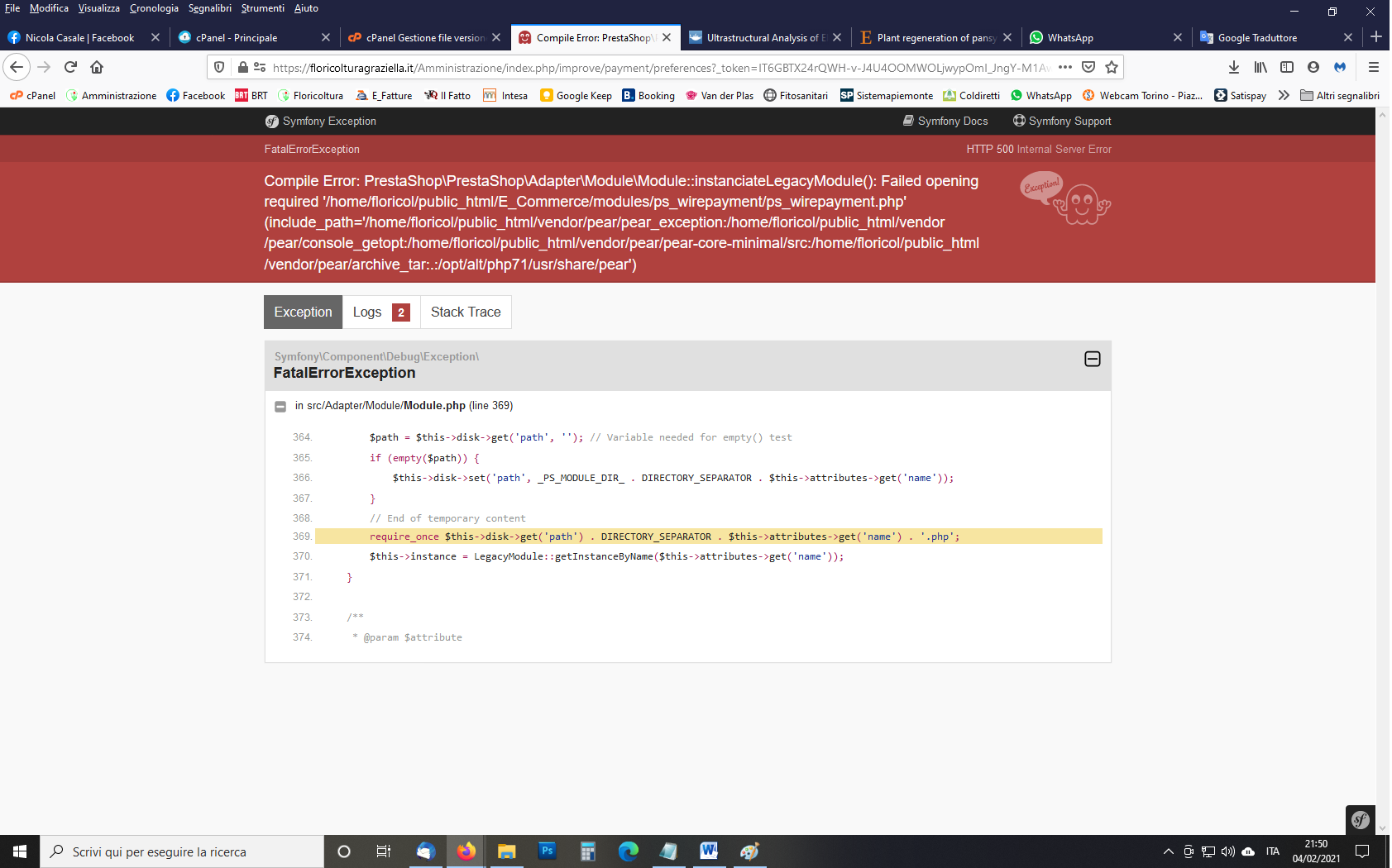
Task: Open the Google Keep bookmark
Action: (576, 95)
